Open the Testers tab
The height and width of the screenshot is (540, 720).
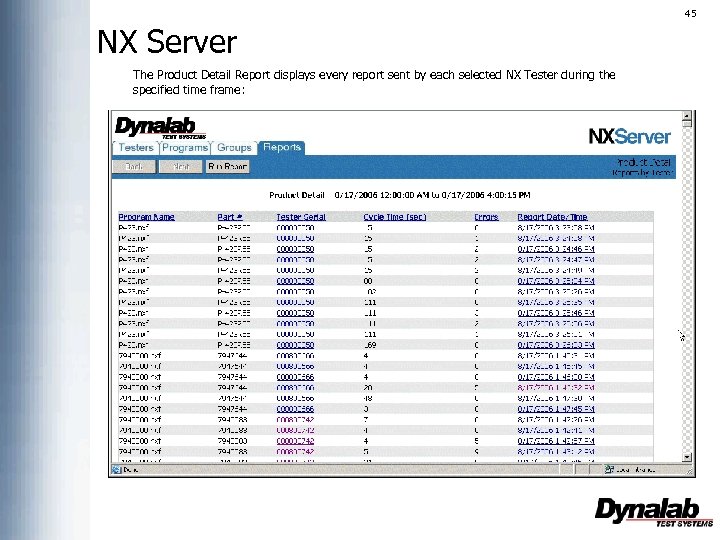(x=135, y=147)
